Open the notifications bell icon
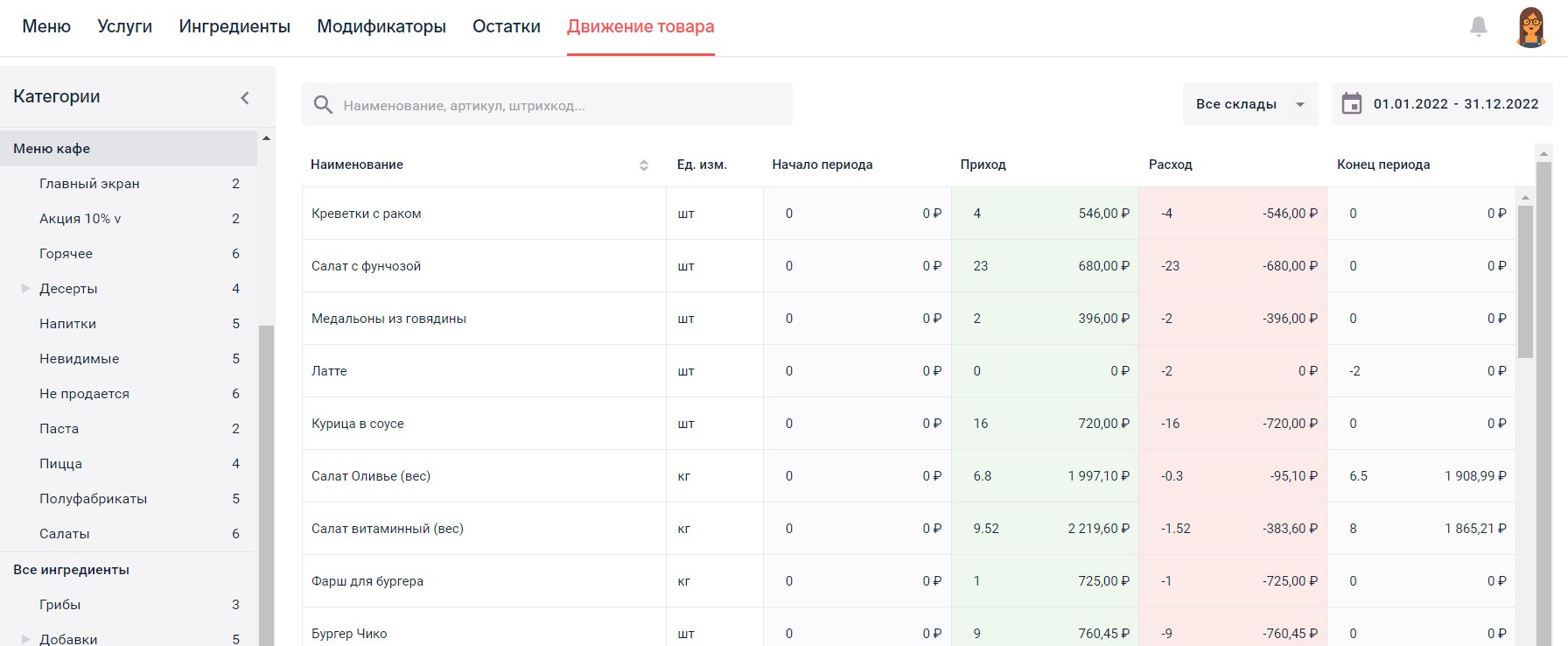Screen dimensions: 1568x646 point(1479,27)
